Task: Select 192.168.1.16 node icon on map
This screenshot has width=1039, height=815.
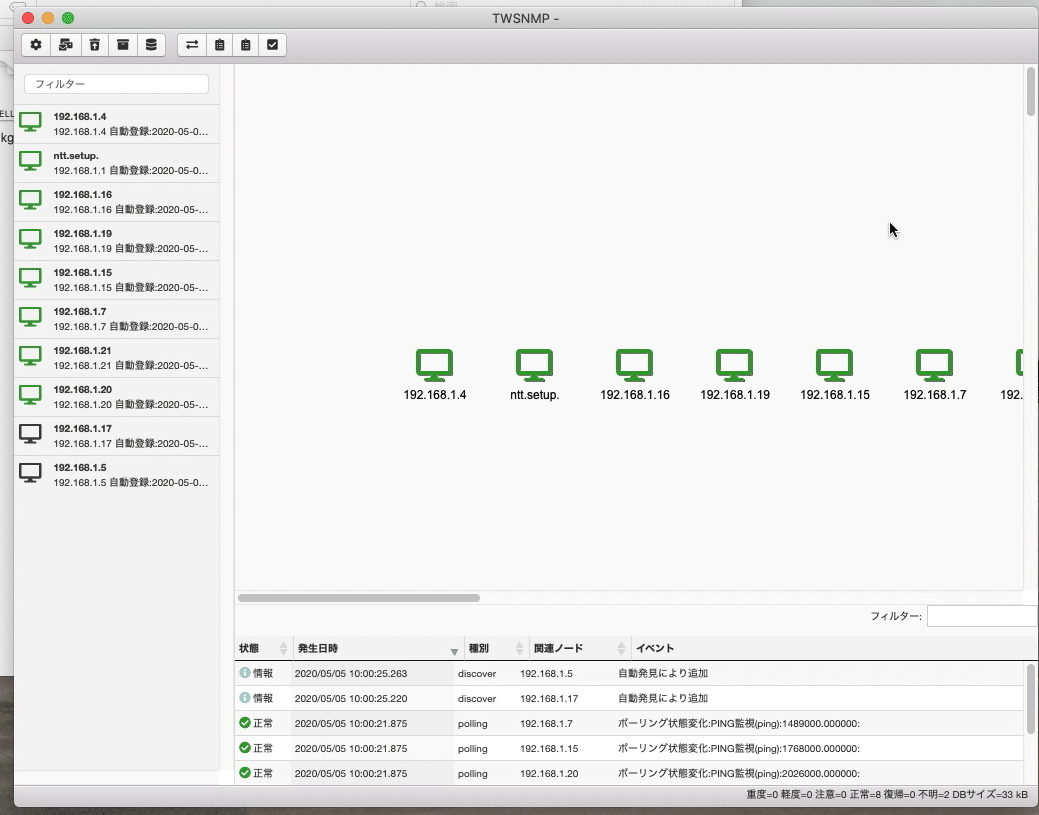Action: 634,365
